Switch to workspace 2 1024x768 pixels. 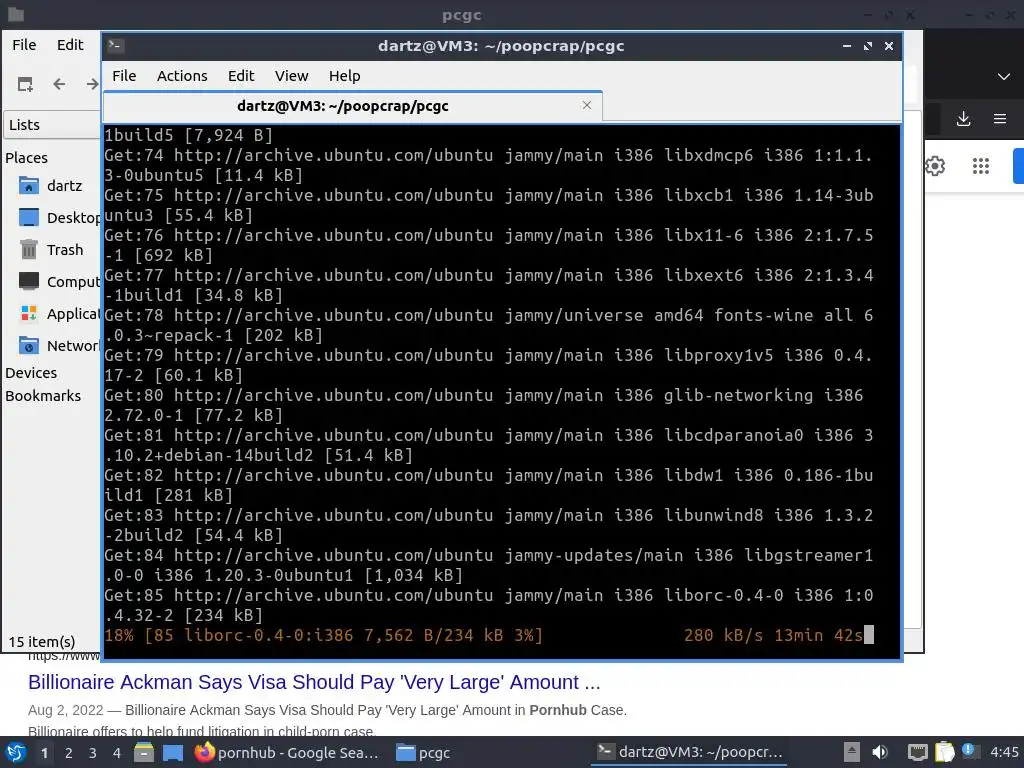[69, 753]
